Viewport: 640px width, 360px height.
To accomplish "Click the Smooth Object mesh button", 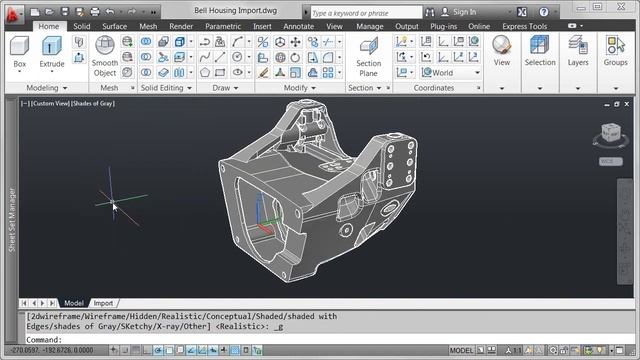I will [x=104, y=56].
